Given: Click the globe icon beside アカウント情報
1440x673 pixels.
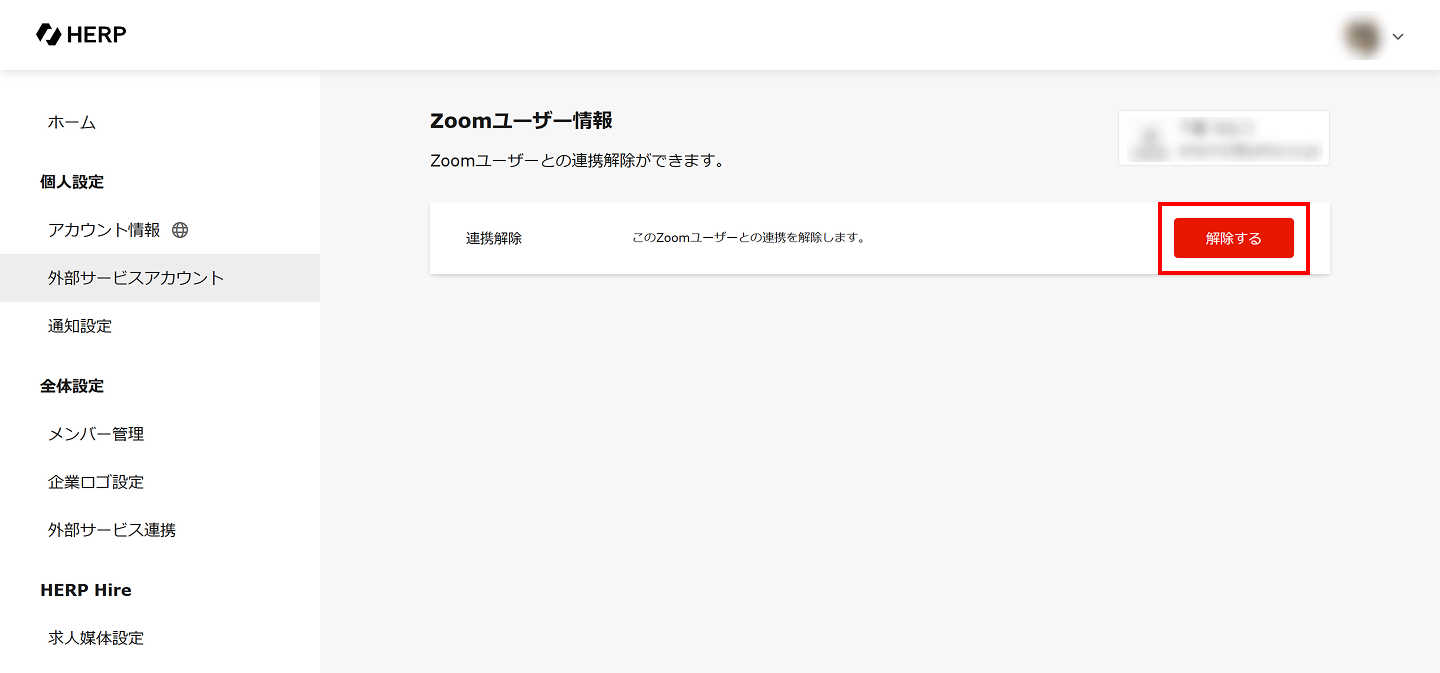Looking at the screenshot, I should point(180,230).
